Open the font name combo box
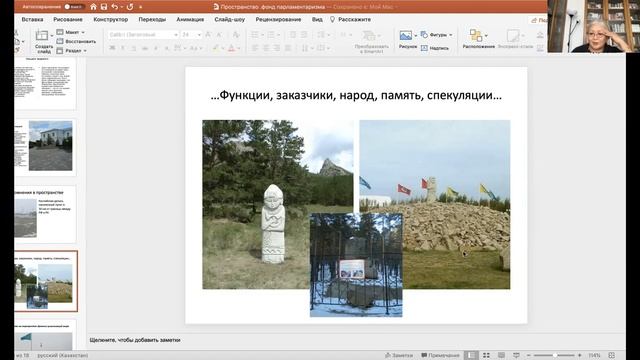Image resolution: width=640 pixels, height=360 pixels. [143, 35]
